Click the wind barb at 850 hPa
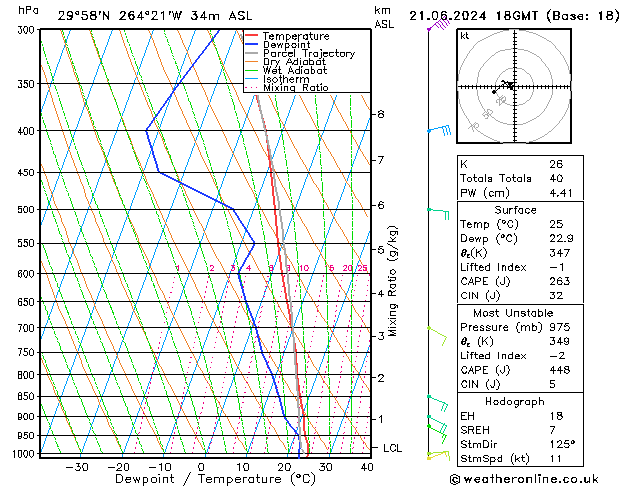Screen dimensions: 629x486 (x=438, y=403)
